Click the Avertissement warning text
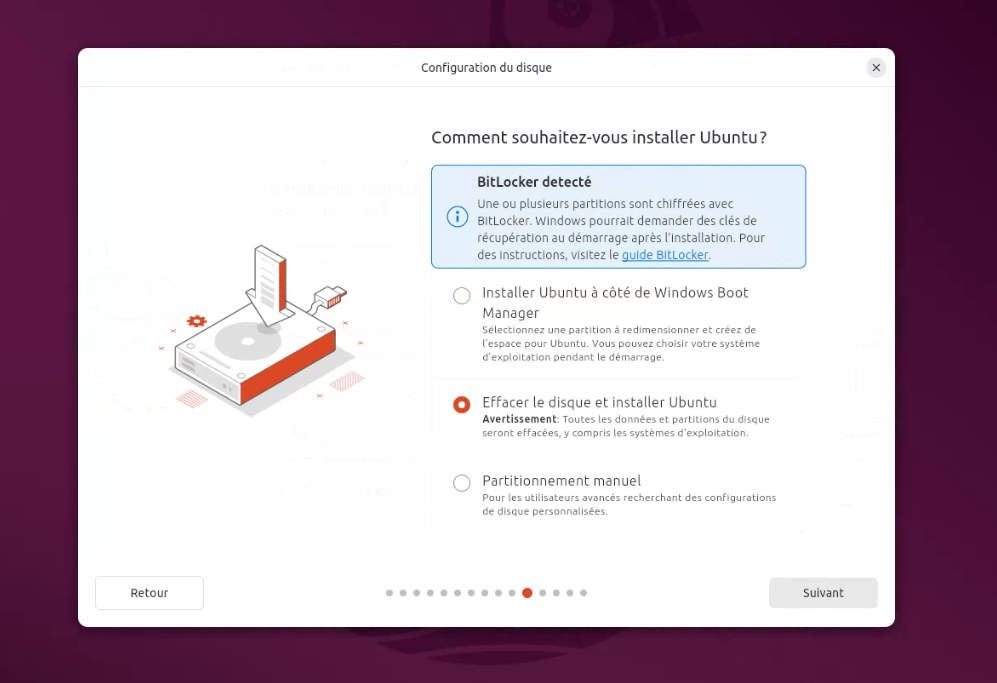This screenshot has width=997, height=683. coord(519,419)
